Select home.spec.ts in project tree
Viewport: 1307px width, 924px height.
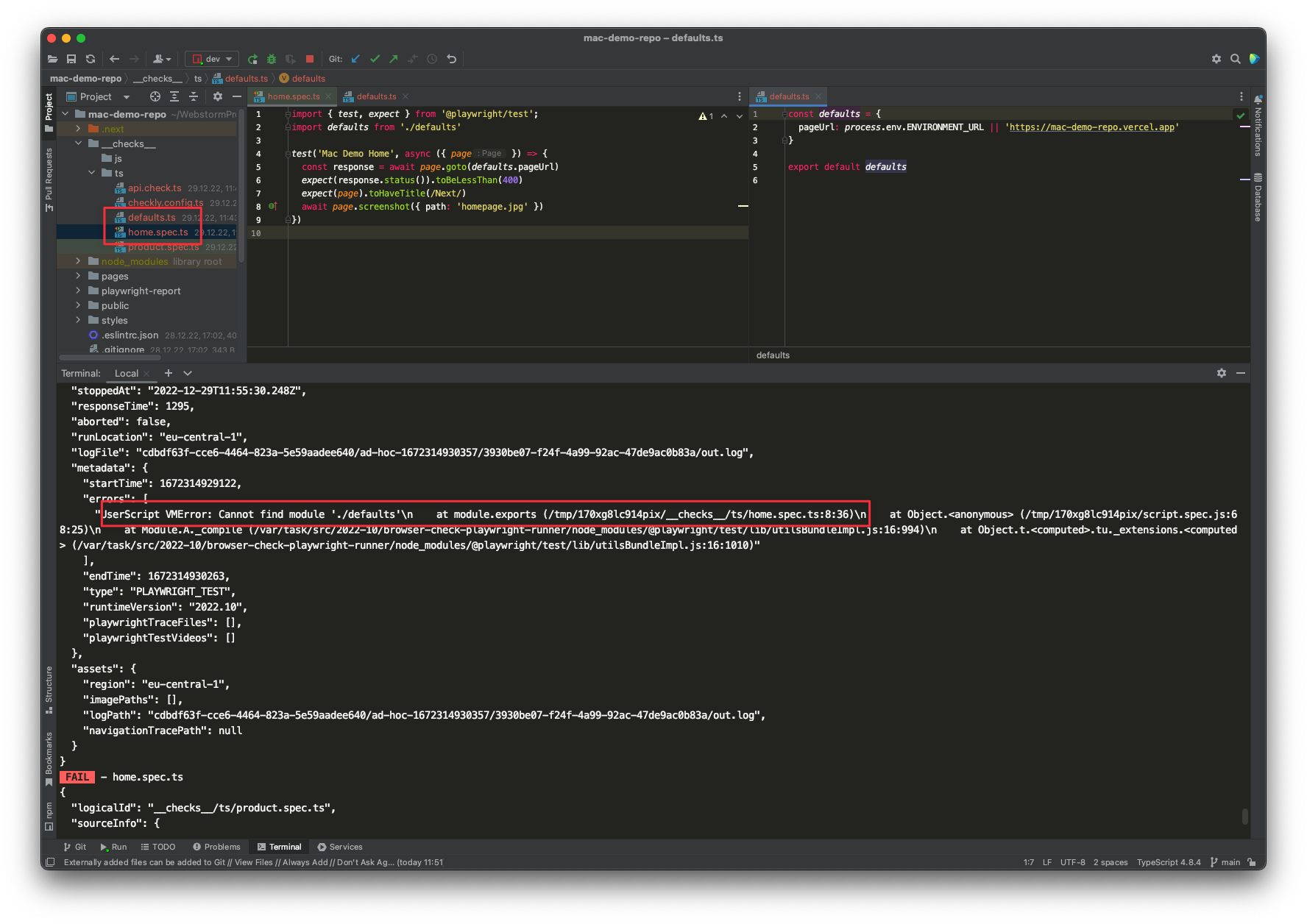157,232
